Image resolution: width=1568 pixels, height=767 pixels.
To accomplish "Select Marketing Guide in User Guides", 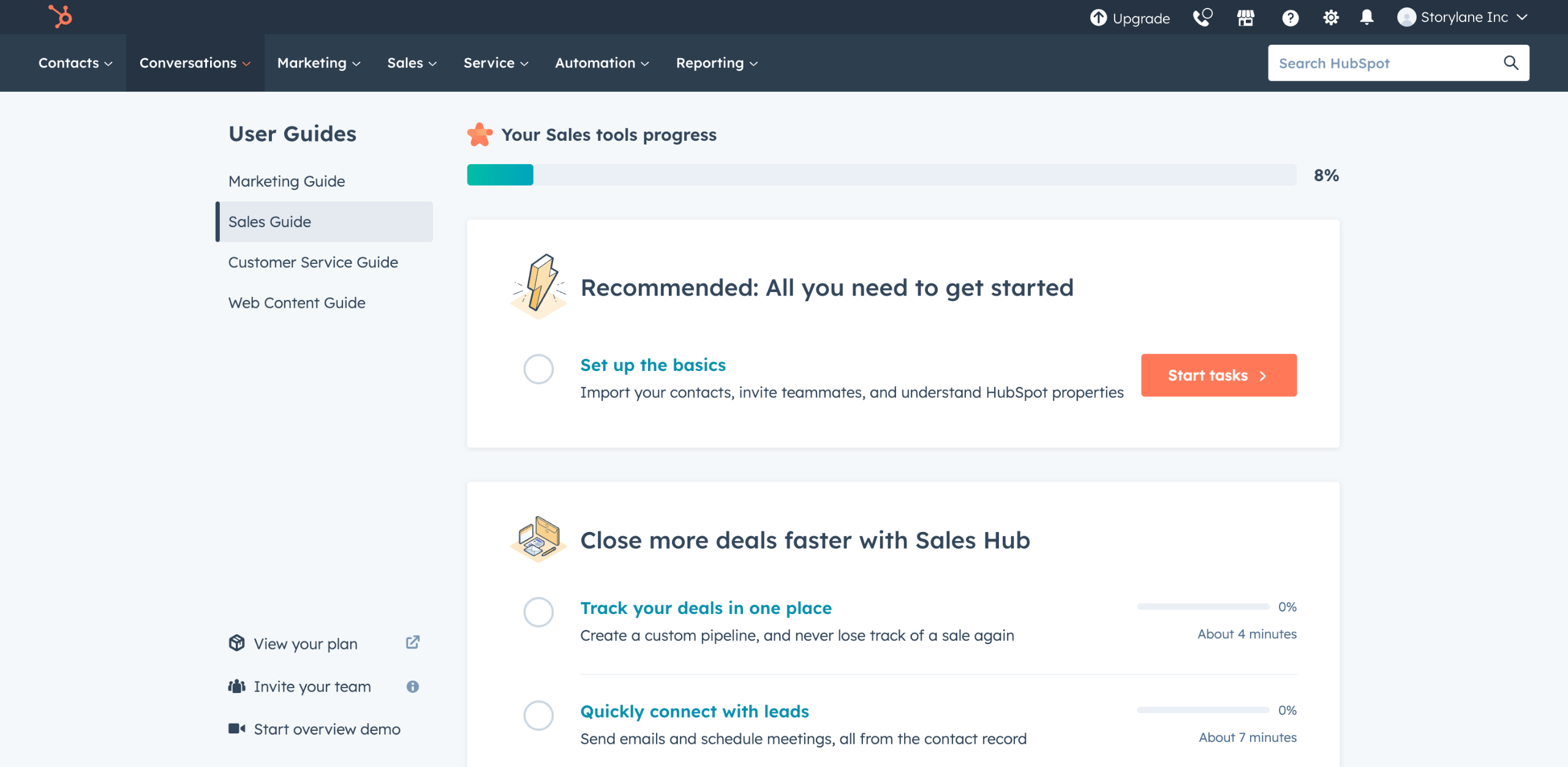I will click(x=287, y=181).
